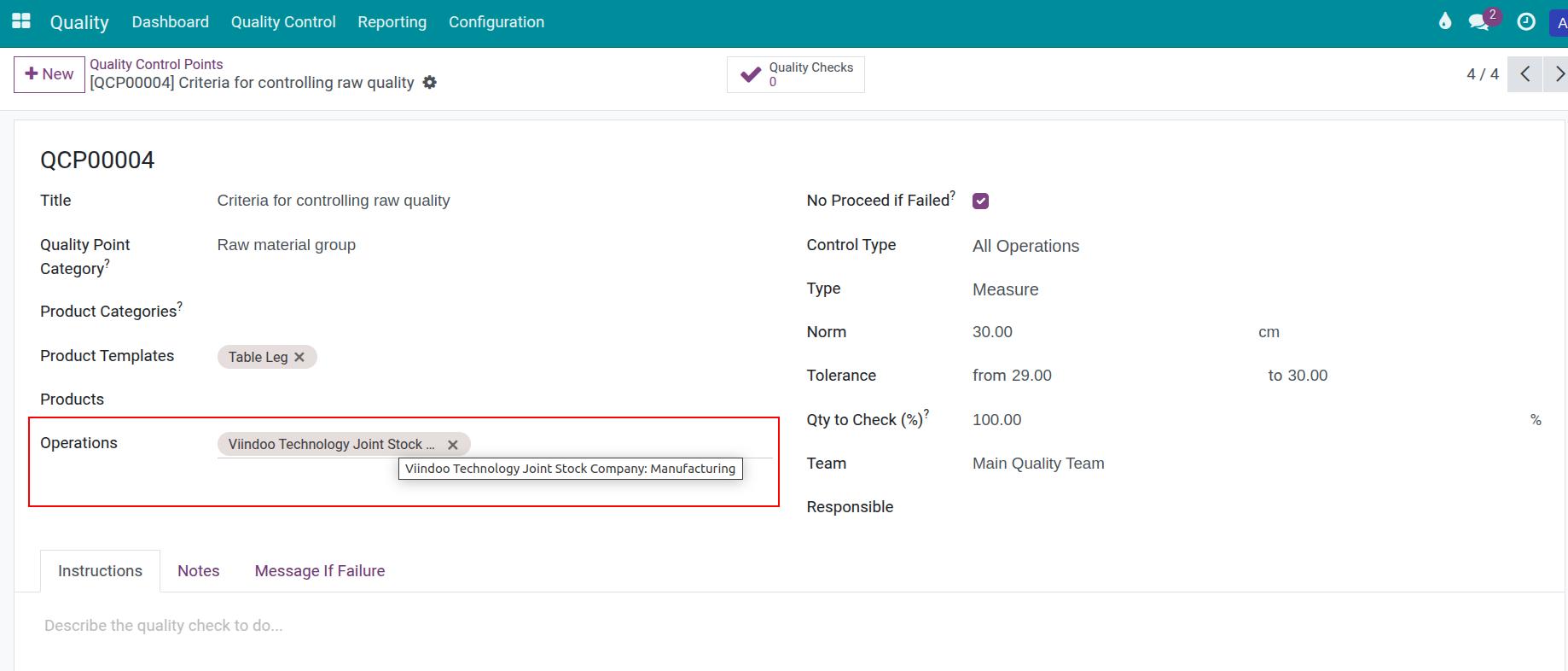Remove the Viindoo Technology operation tag
The image size is (1568, 671).
pyautogui.click(x=453, y=445)
